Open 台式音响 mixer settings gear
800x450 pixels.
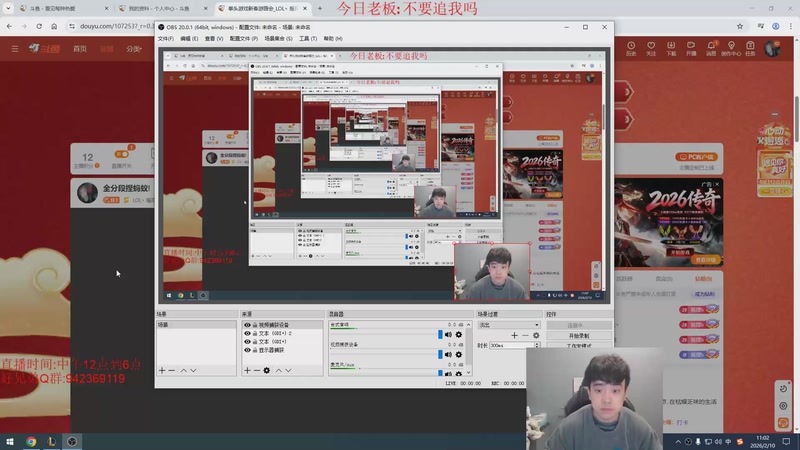pyautogui.click(x=459, y=335)
